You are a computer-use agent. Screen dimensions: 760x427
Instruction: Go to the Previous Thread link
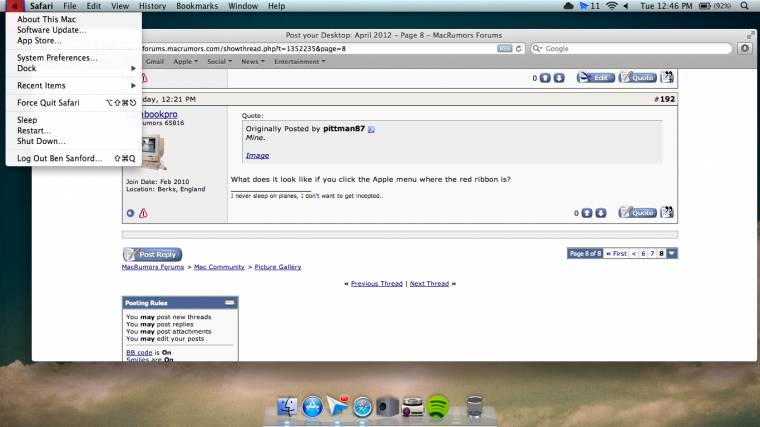377,284
